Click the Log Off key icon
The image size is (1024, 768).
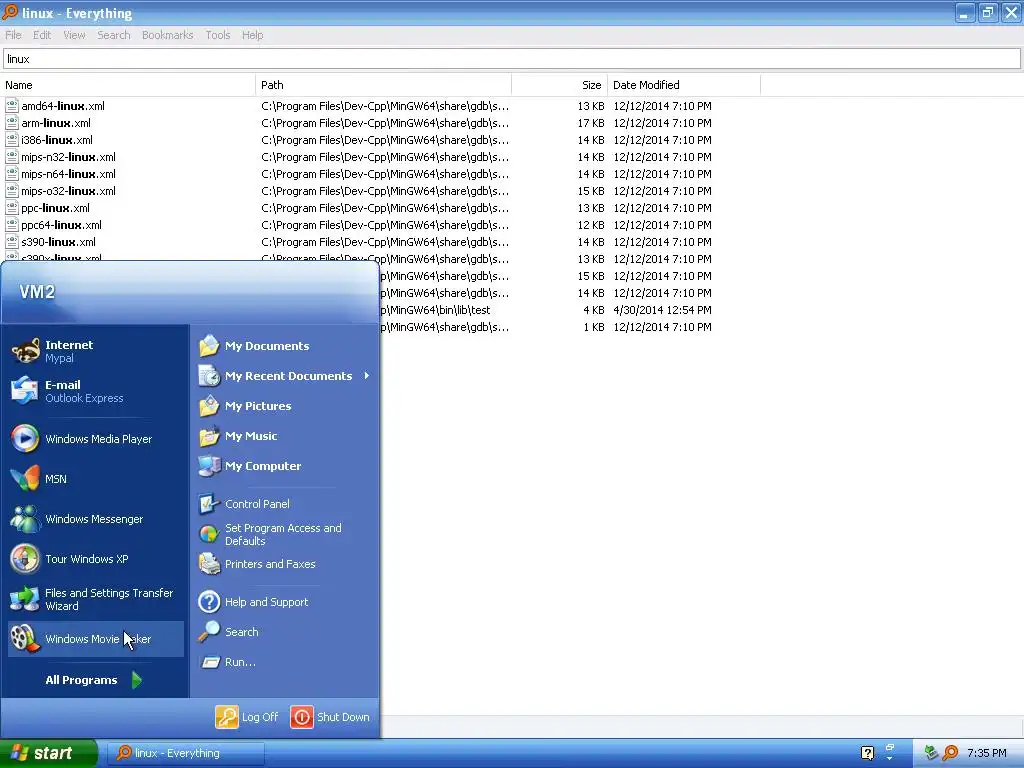coord(227,716)
